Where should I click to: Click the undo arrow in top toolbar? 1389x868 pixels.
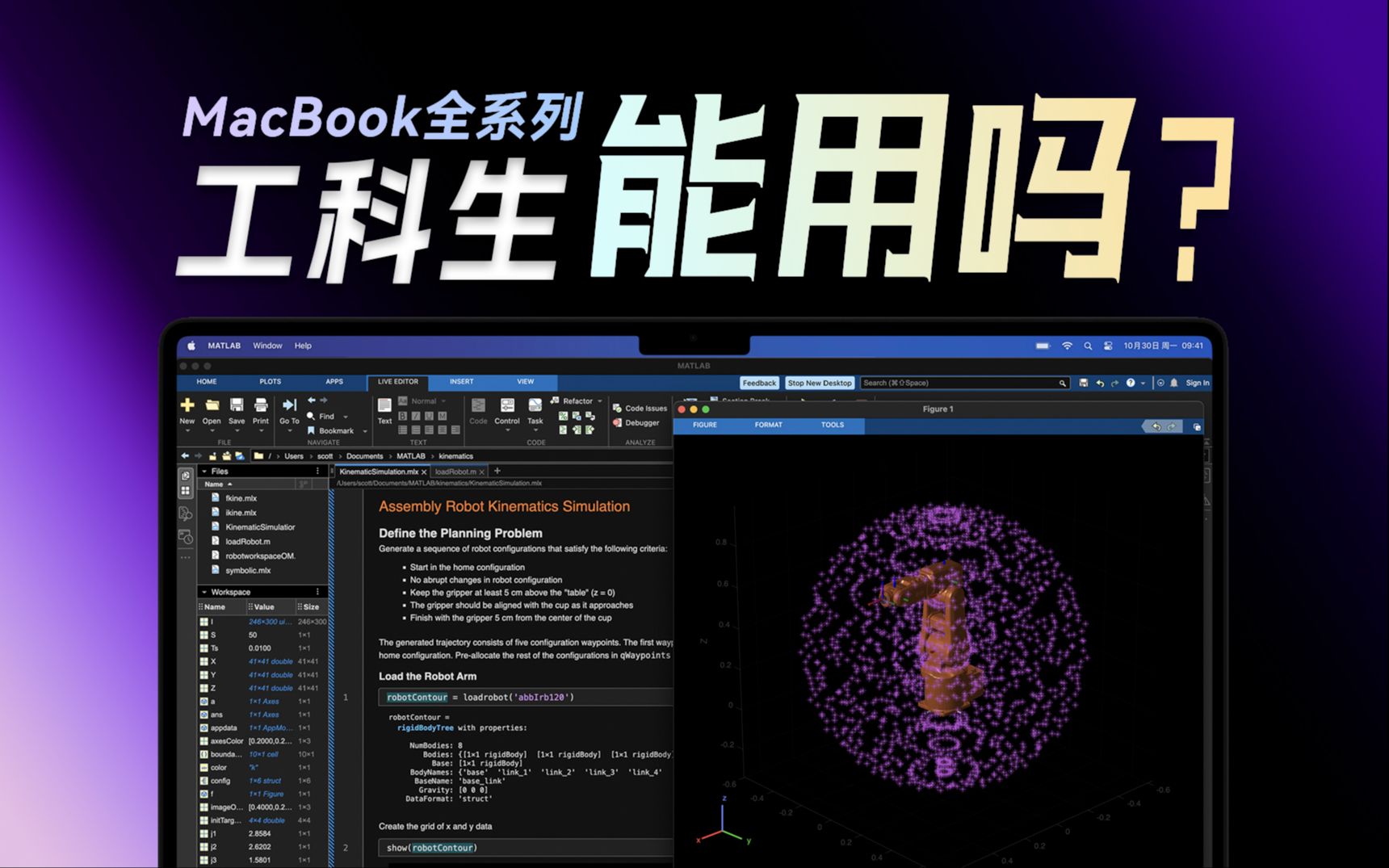point(1100,383)
